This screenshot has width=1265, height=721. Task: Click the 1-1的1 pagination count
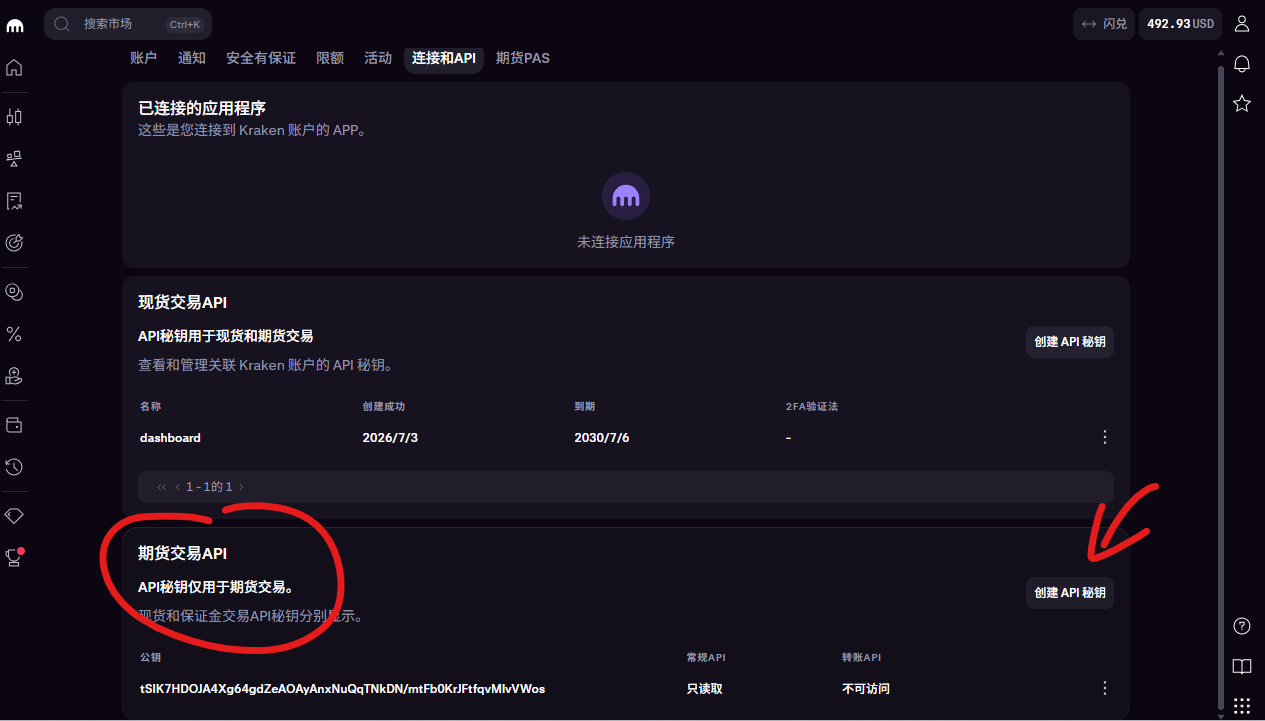pyautogui.click(x=209, y=487)
